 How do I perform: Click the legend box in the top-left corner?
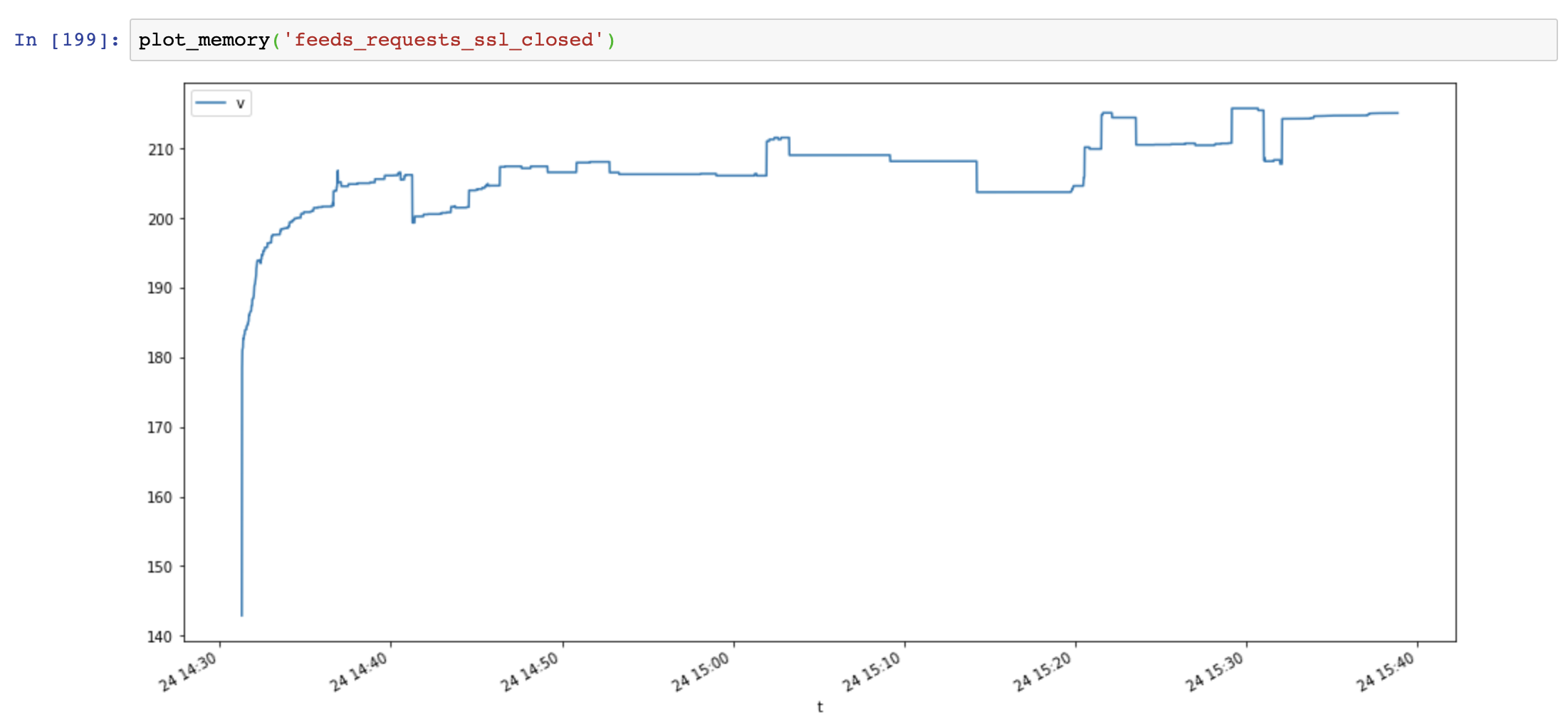221,102
